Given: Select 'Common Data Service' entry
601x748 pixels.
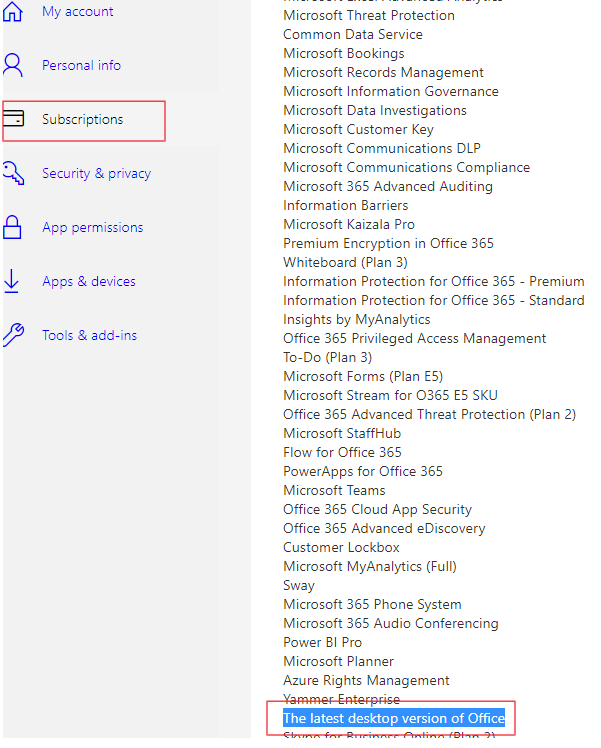Looking at the screenshot, I should [353, 34].
